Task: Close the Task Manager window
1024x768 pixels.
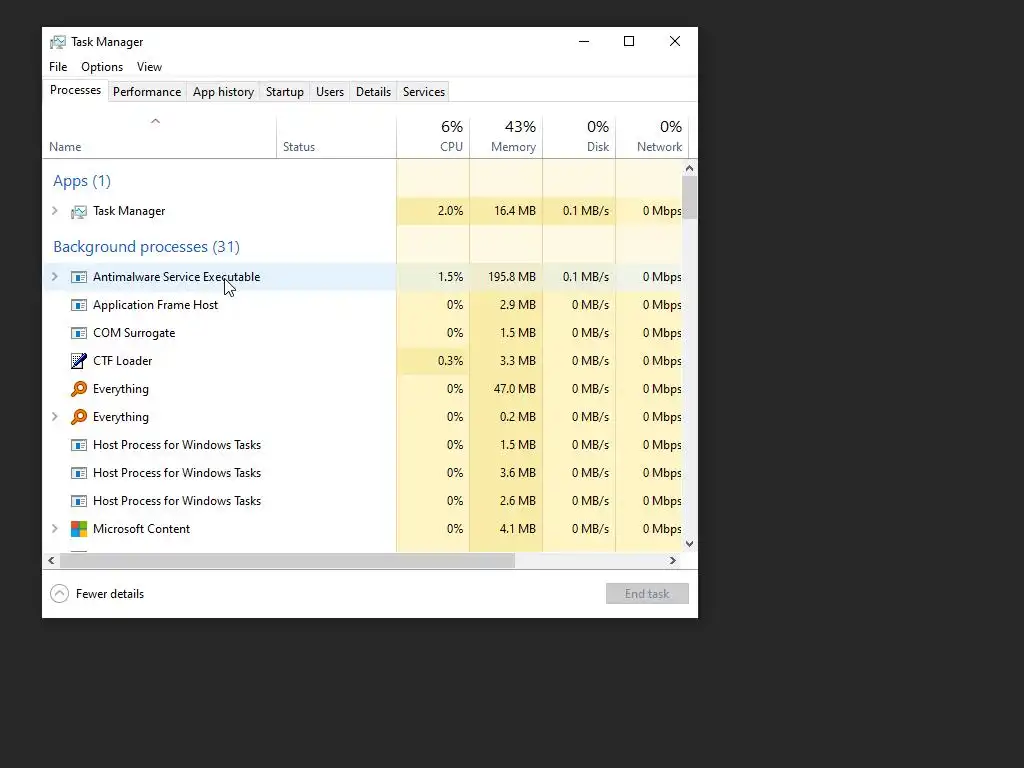Action: pos(675,41)
